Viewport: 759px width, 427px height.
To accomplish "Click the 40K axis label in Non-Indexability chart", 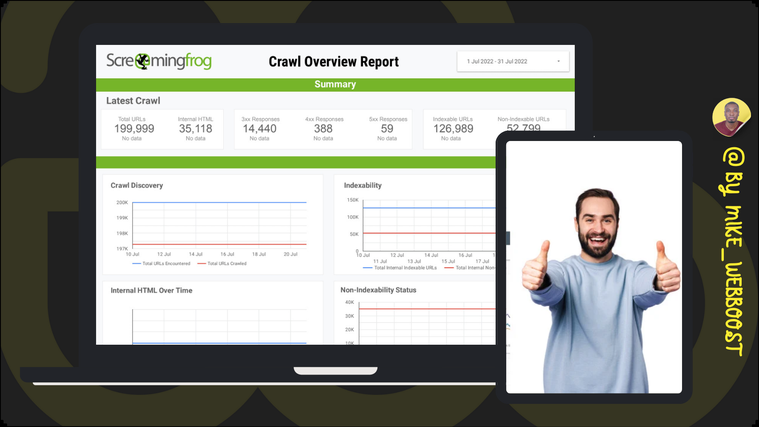I will [x=349, y=302].
